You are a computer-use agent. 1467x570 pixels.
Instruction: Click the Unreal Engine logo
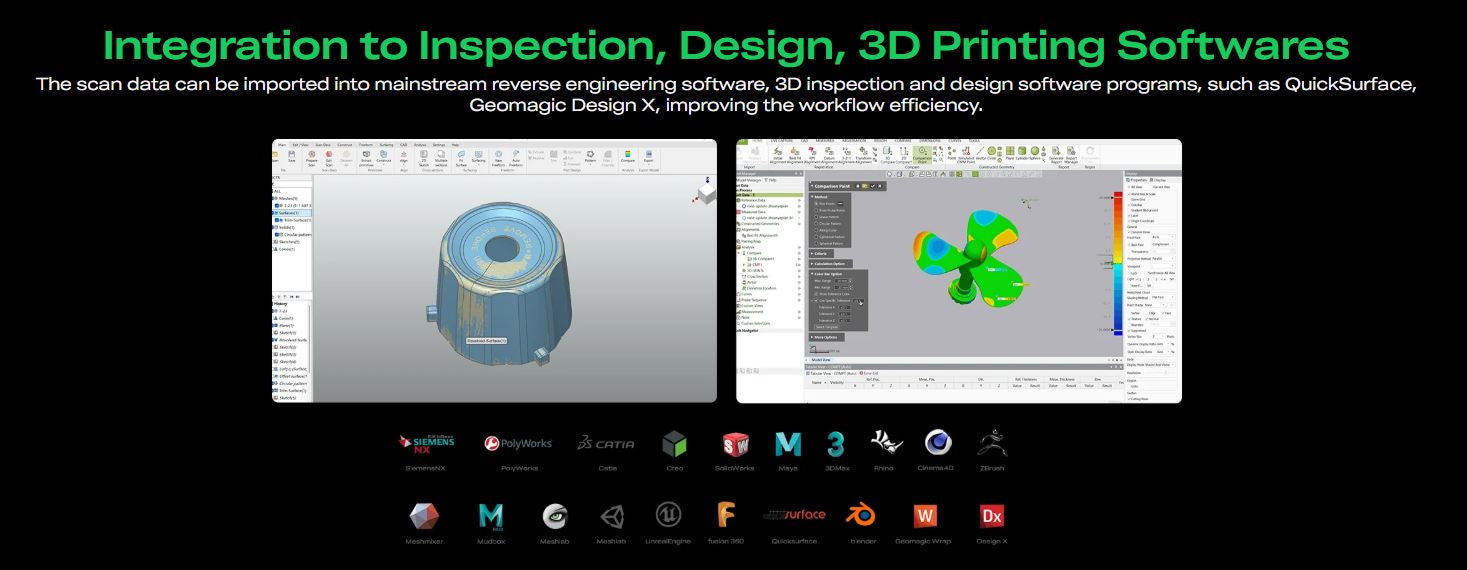668,515
